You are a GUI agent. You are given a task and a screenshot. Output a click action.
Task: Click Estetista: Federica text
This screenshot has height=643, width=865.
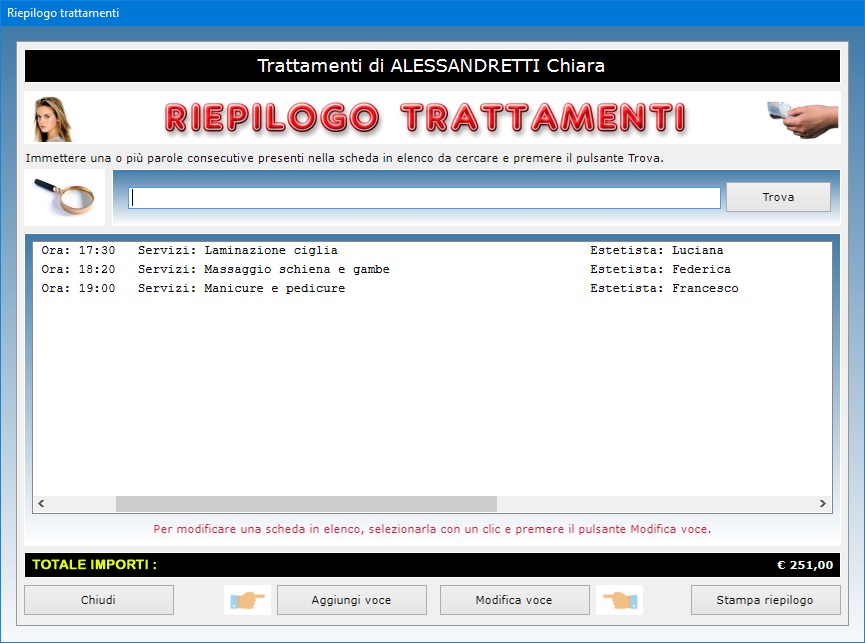coord(660,269)
